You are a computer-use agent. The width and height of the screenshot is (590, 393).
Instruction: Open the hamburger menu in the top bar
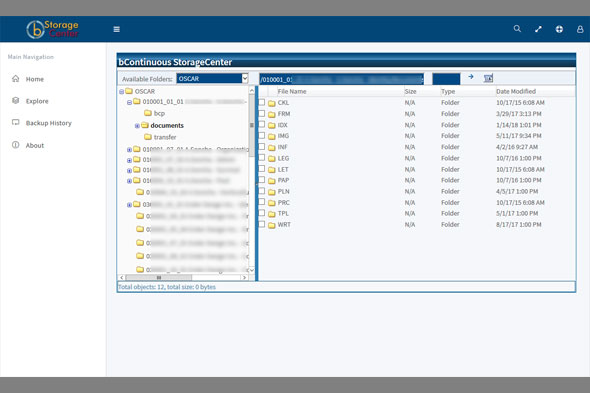tap(117, 29)
